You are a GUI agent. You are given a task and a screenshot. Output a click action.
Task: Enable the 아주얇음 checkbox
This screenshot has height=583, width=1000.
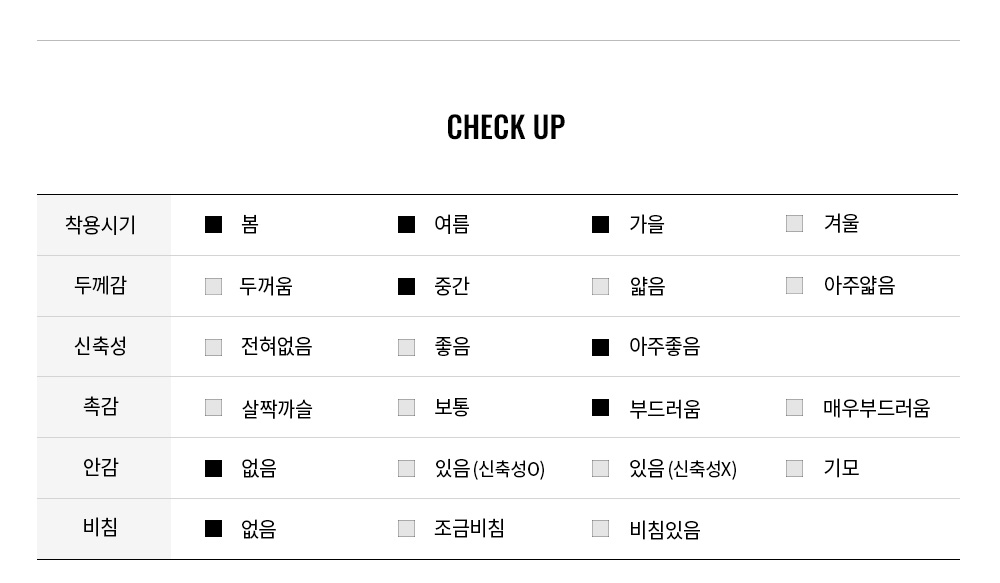point(794,286)
